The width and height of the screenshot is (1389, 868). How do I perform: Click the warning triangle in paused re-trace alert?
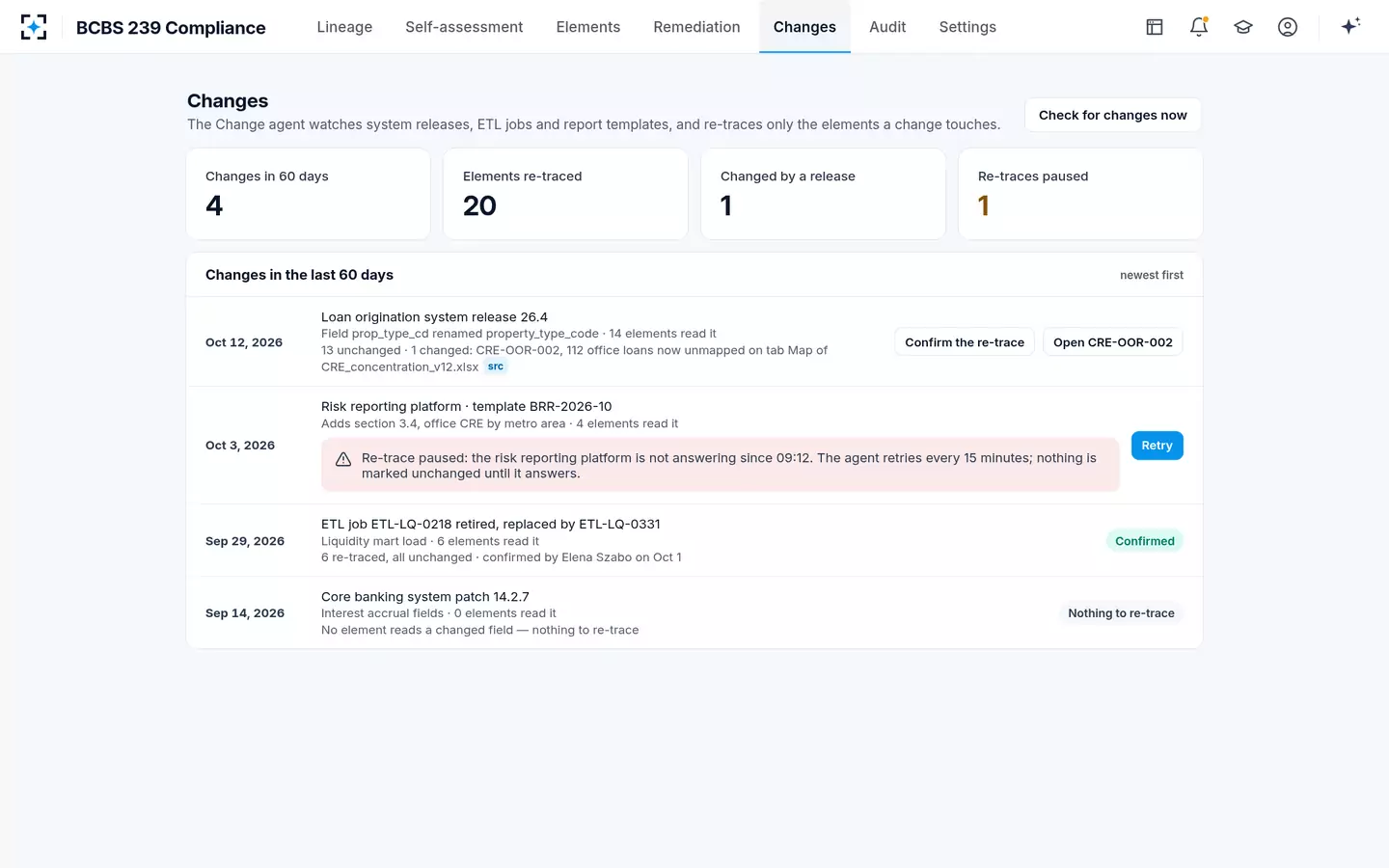point(343,459)
